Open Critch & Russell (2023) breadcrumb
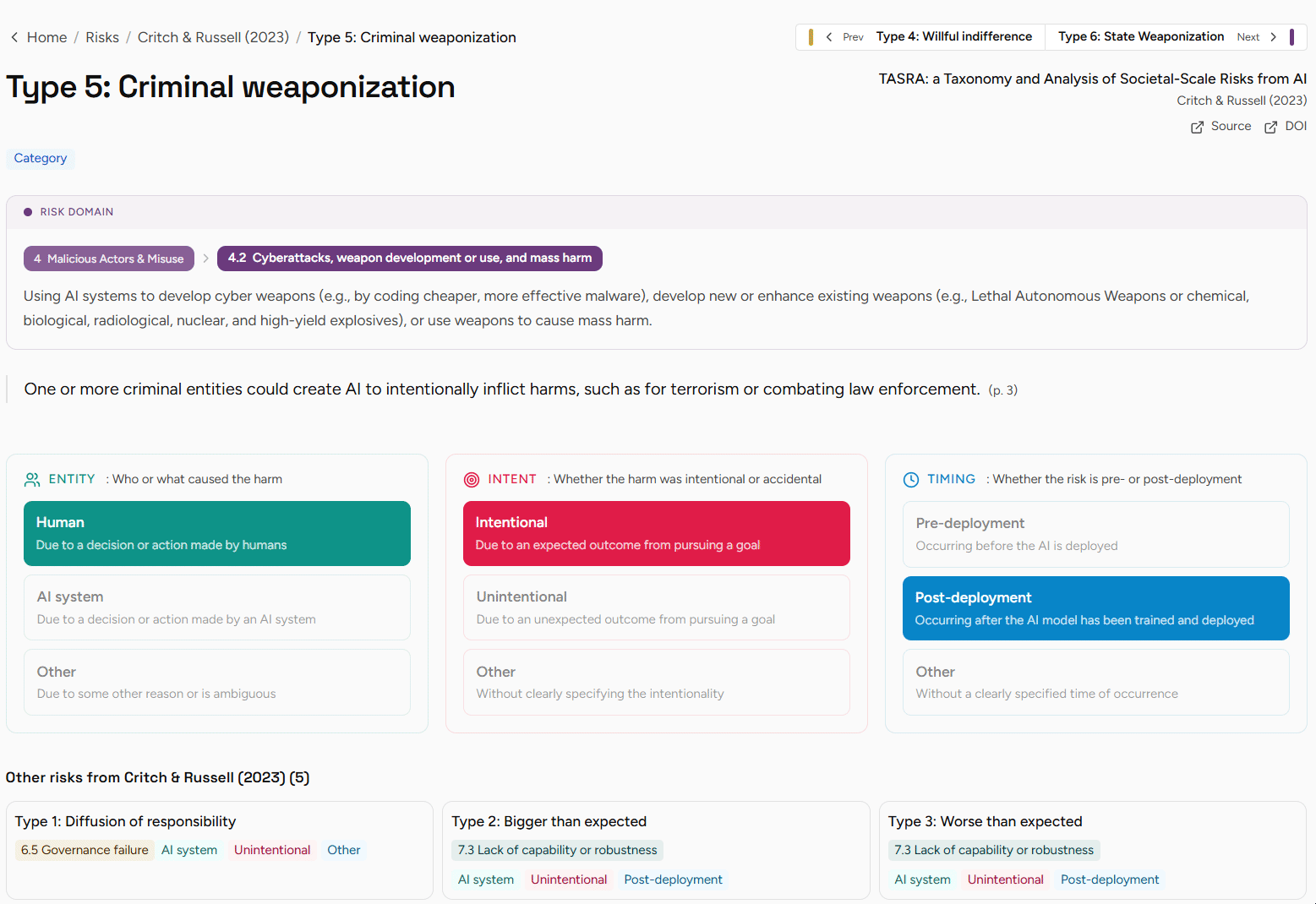This screenshot has height=904, width=1316. [x=213, y=37]
